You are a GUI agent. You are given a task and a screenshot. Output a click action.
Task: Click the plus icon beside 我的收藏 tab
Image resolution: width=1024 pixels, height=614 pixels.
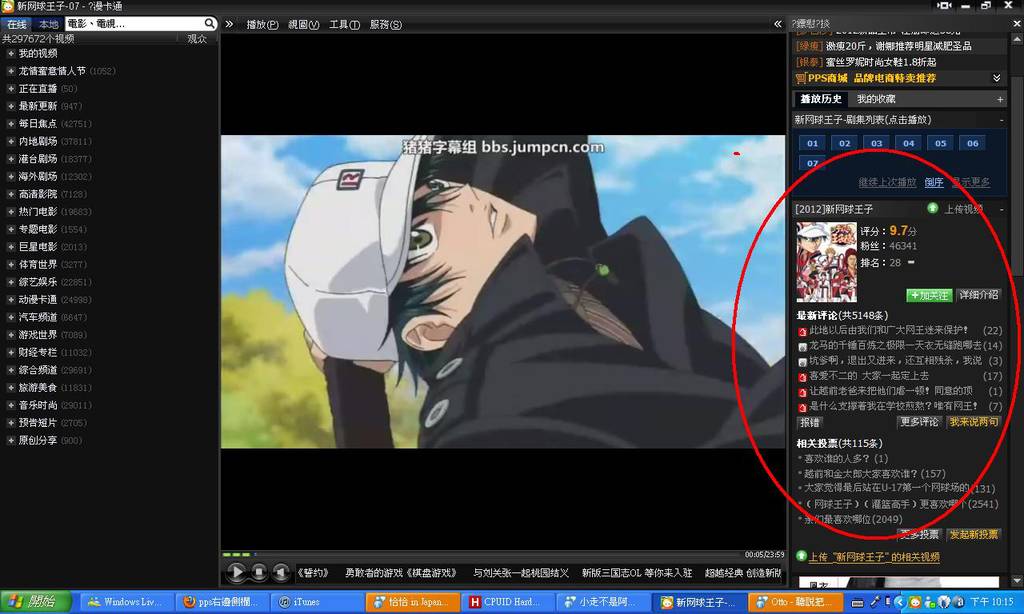(x=1000, y=99)
